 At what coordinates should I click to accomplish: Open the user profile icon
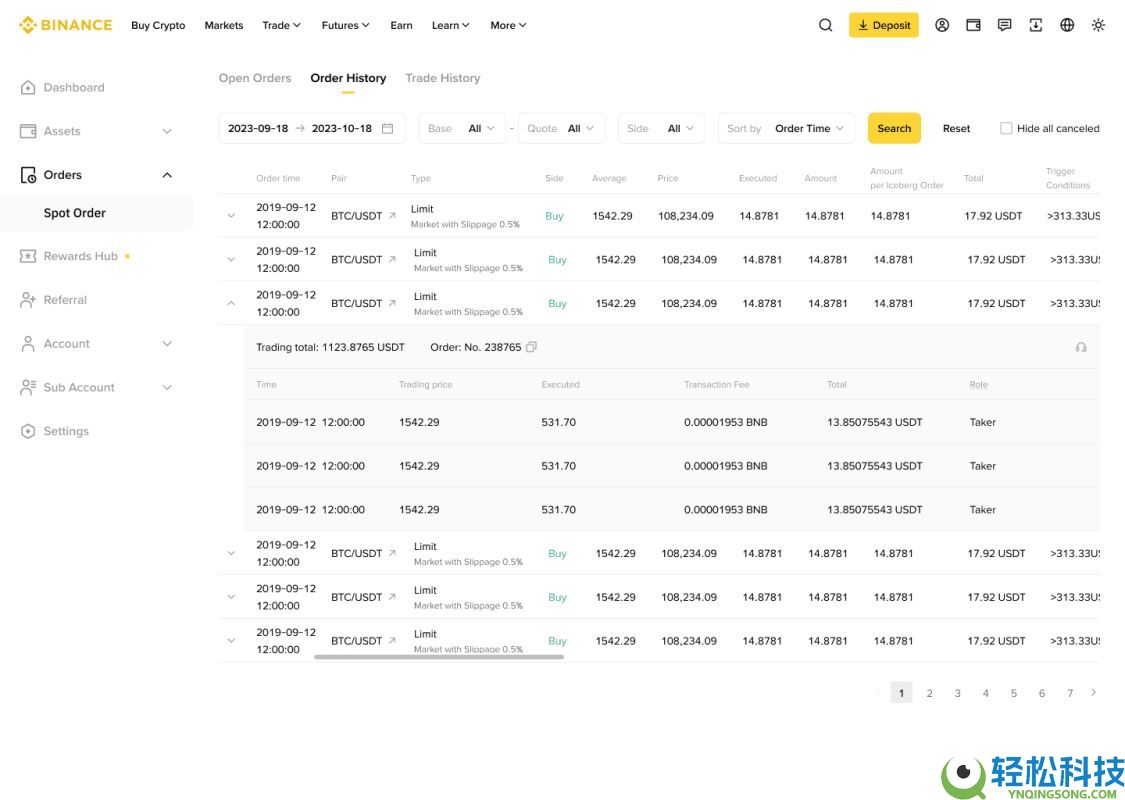(x=942, y=25)
